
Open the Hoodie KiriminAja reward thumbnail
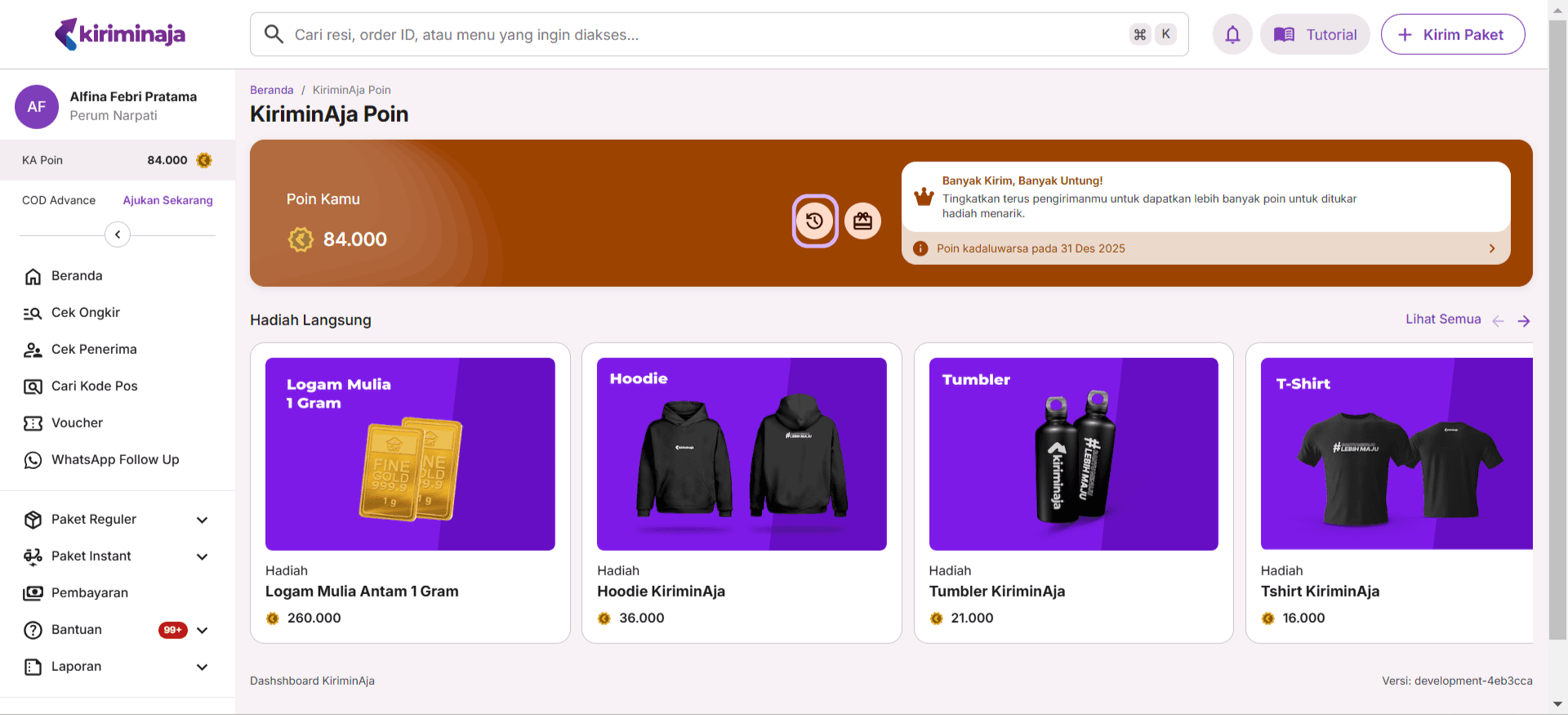742,454
